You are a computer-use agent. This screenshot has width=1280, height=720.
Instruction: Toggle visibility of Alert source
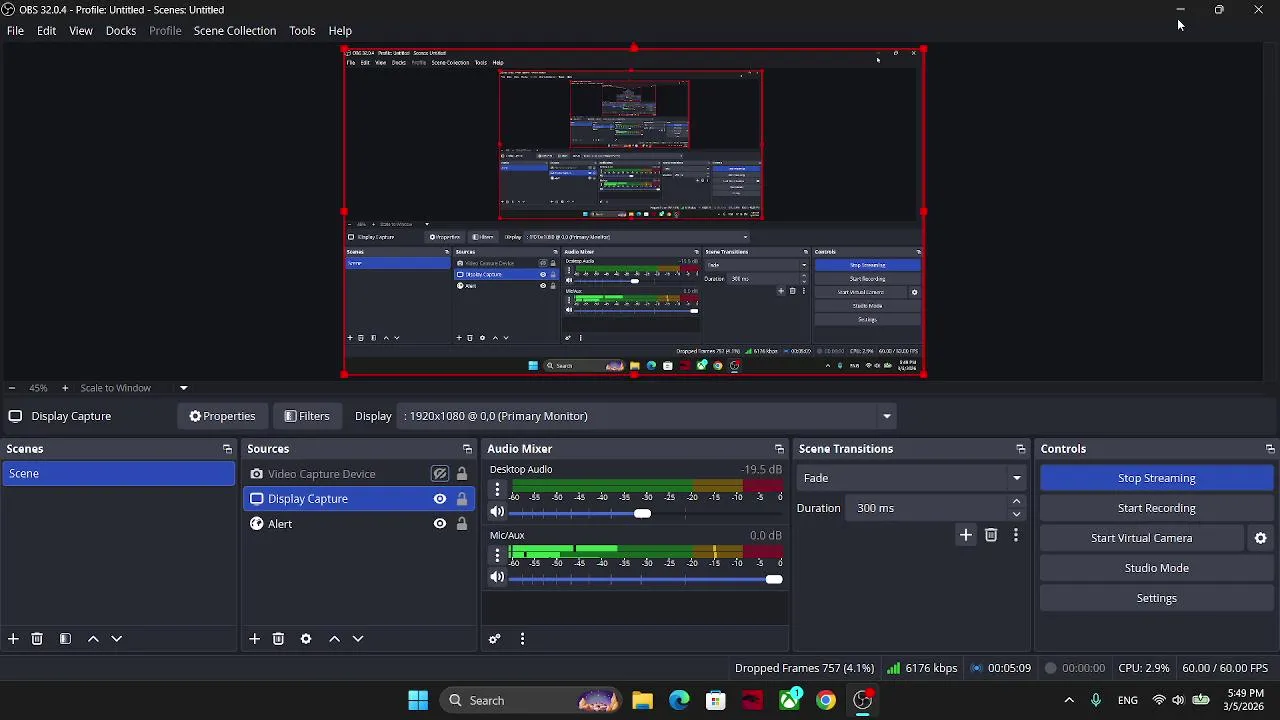coord(440,524)
